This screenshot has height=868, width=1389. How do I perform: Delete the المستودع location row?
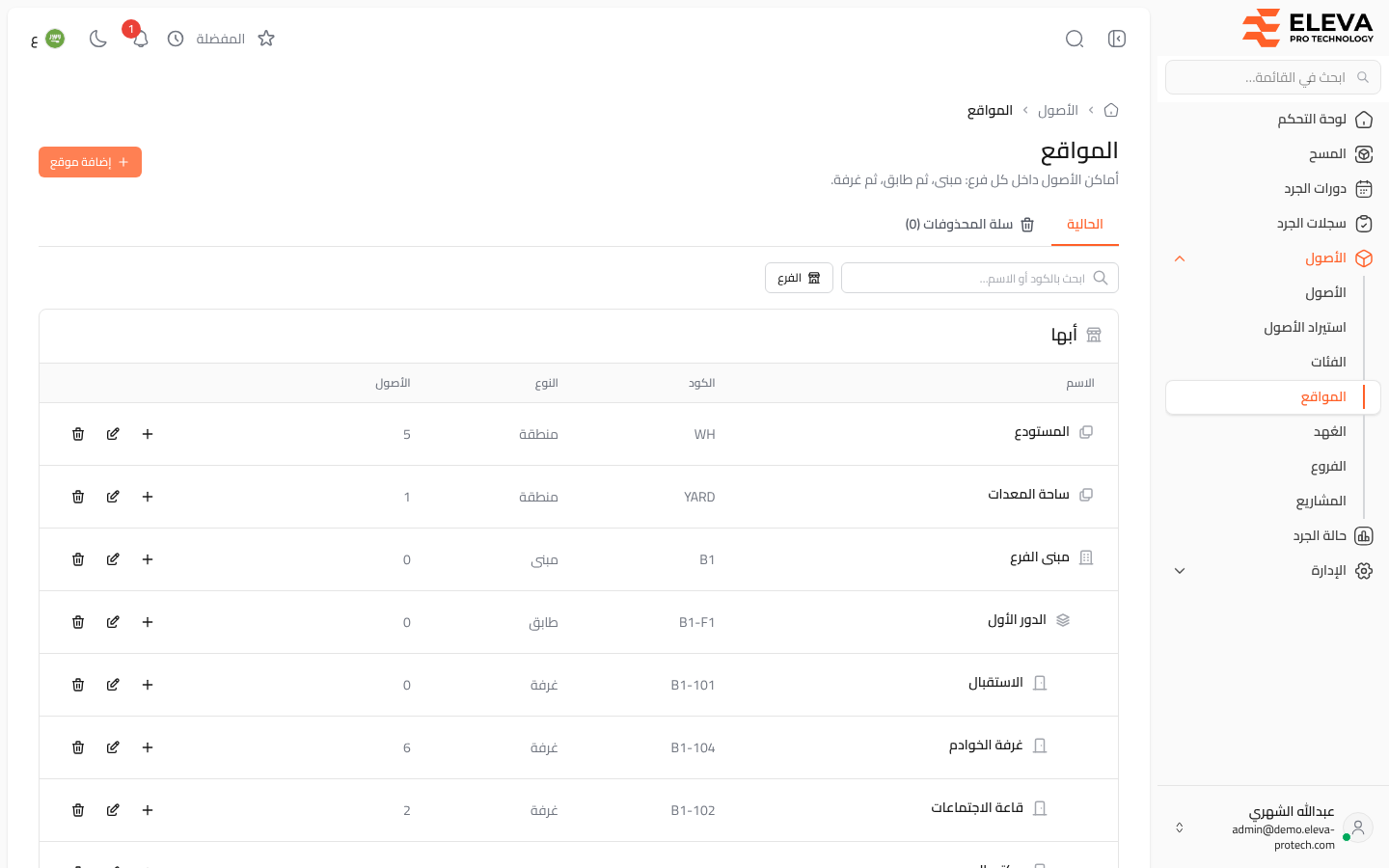[x=78, y=434]
